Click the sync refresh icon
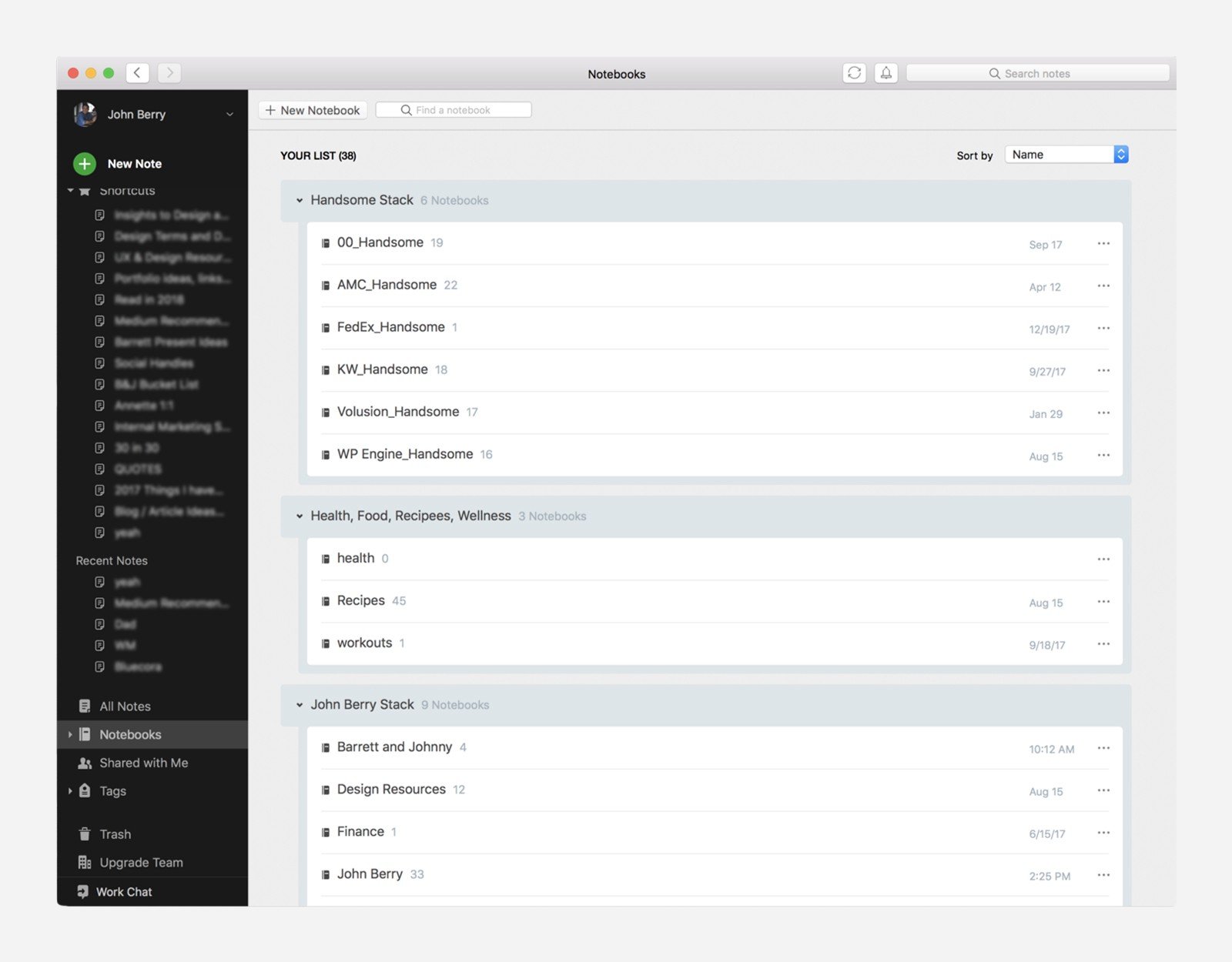Screen dimensions: 1232x962 click(854, 73)
